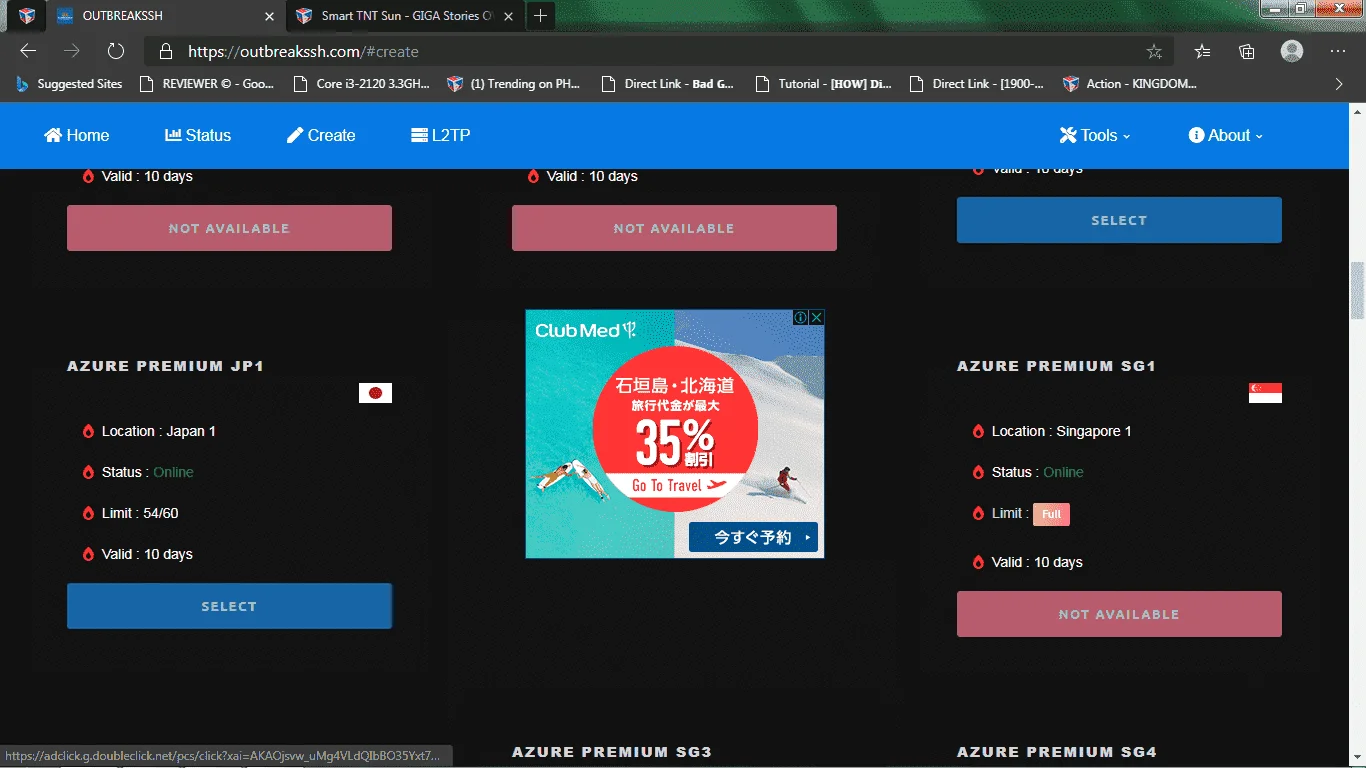1366x768 pixels.
Task: Open Core i3-2120 bookmark
Action: click(361, 84)
